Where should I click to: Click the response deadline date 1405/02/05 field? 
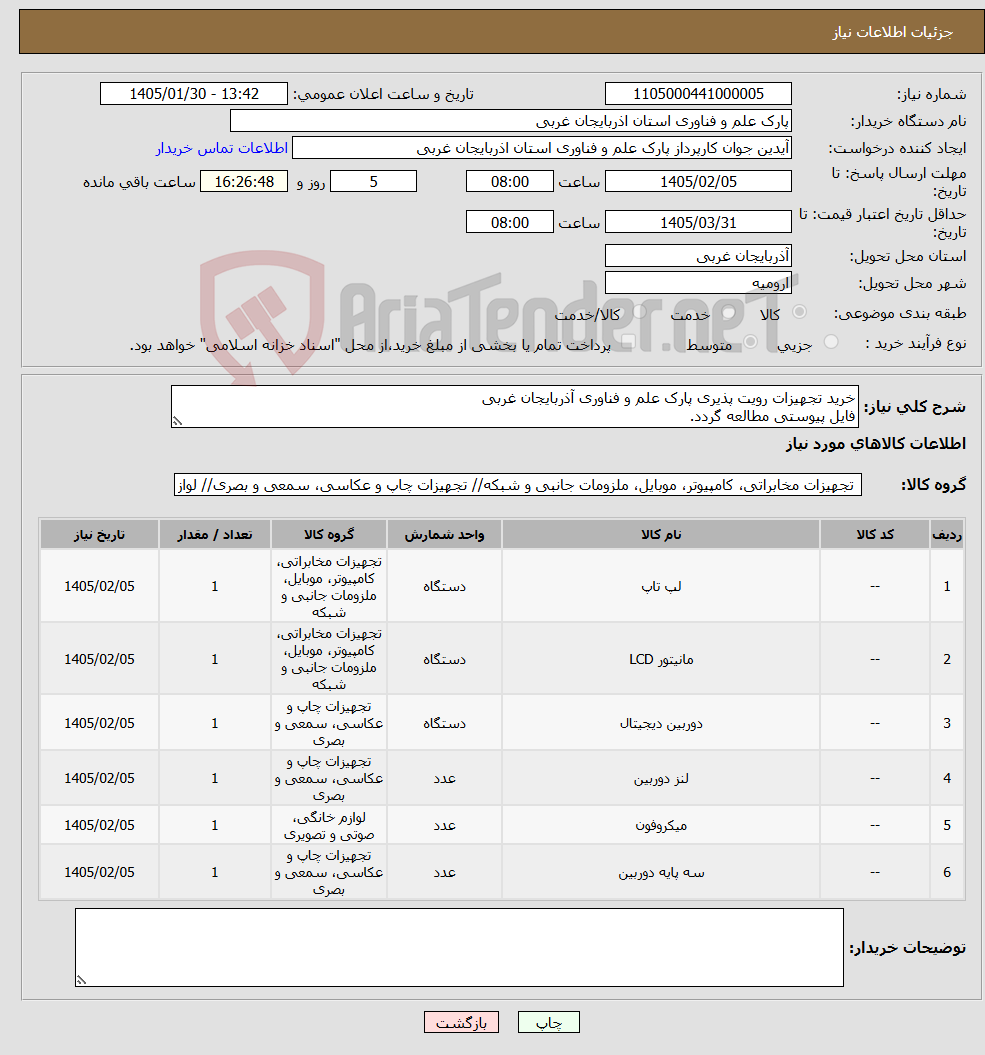click(698, 182)
